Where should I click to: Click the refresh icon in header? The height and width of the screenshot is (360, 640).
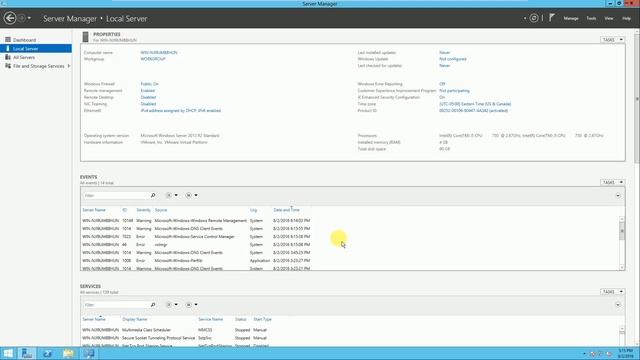coord(533,18)
